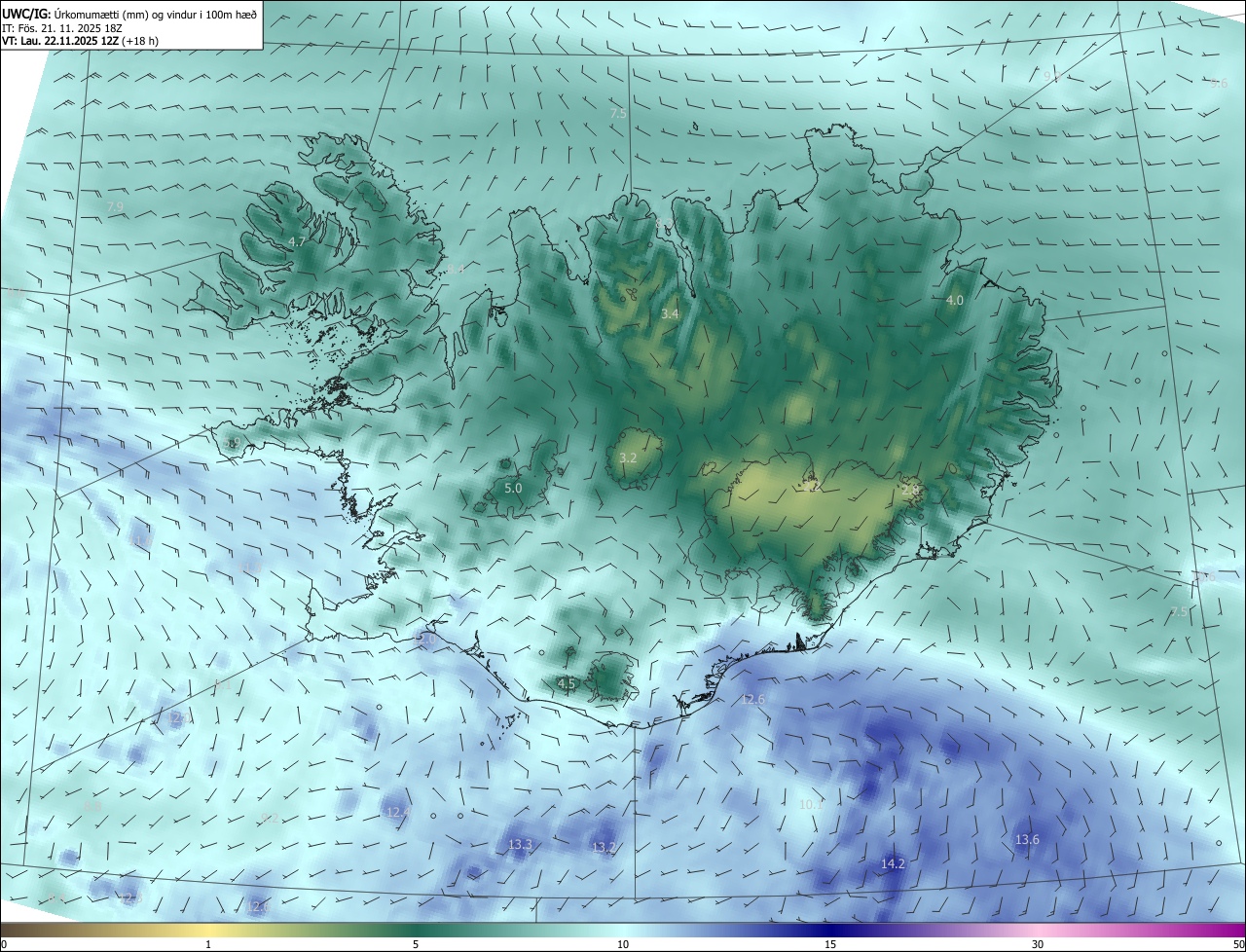1246x952 pixels.
Task: Click the 7.9 value label in the northwest sea
Action: 115,207
